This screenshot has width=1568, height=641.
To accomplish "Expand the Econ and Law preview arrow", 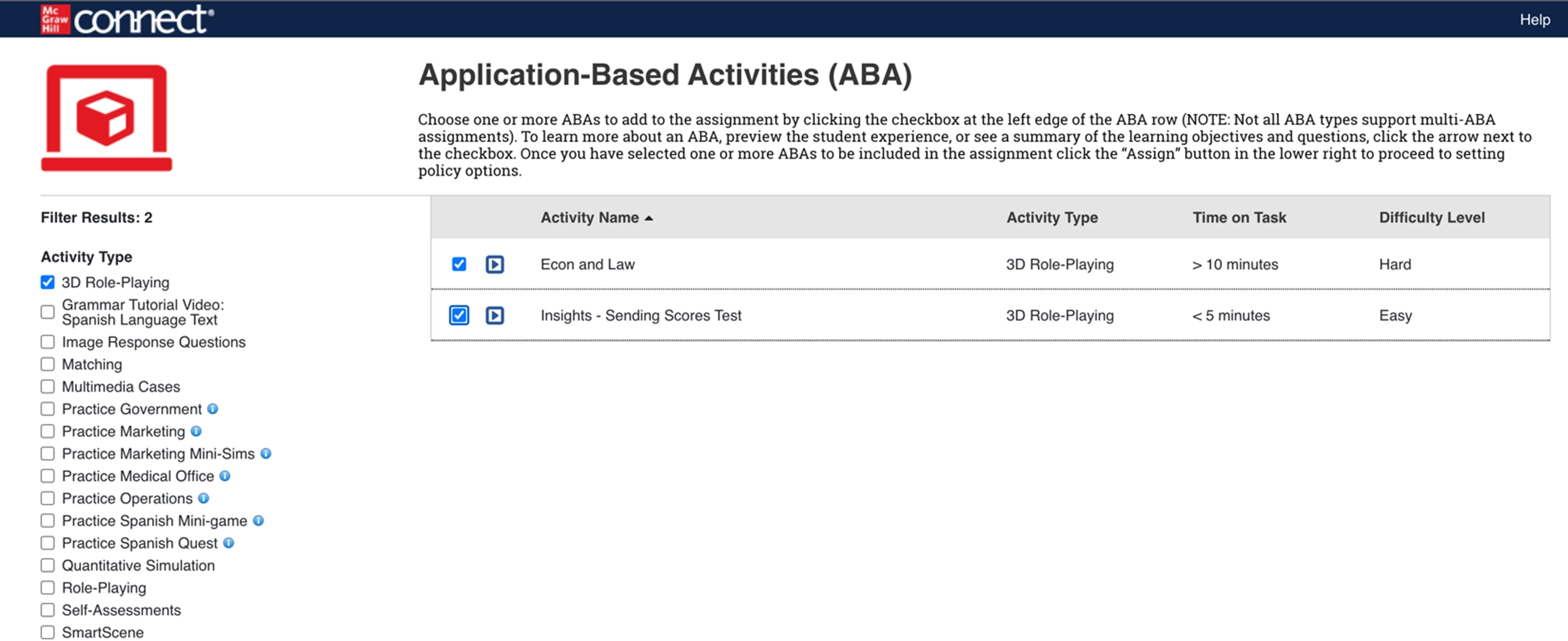I will 495,264.
